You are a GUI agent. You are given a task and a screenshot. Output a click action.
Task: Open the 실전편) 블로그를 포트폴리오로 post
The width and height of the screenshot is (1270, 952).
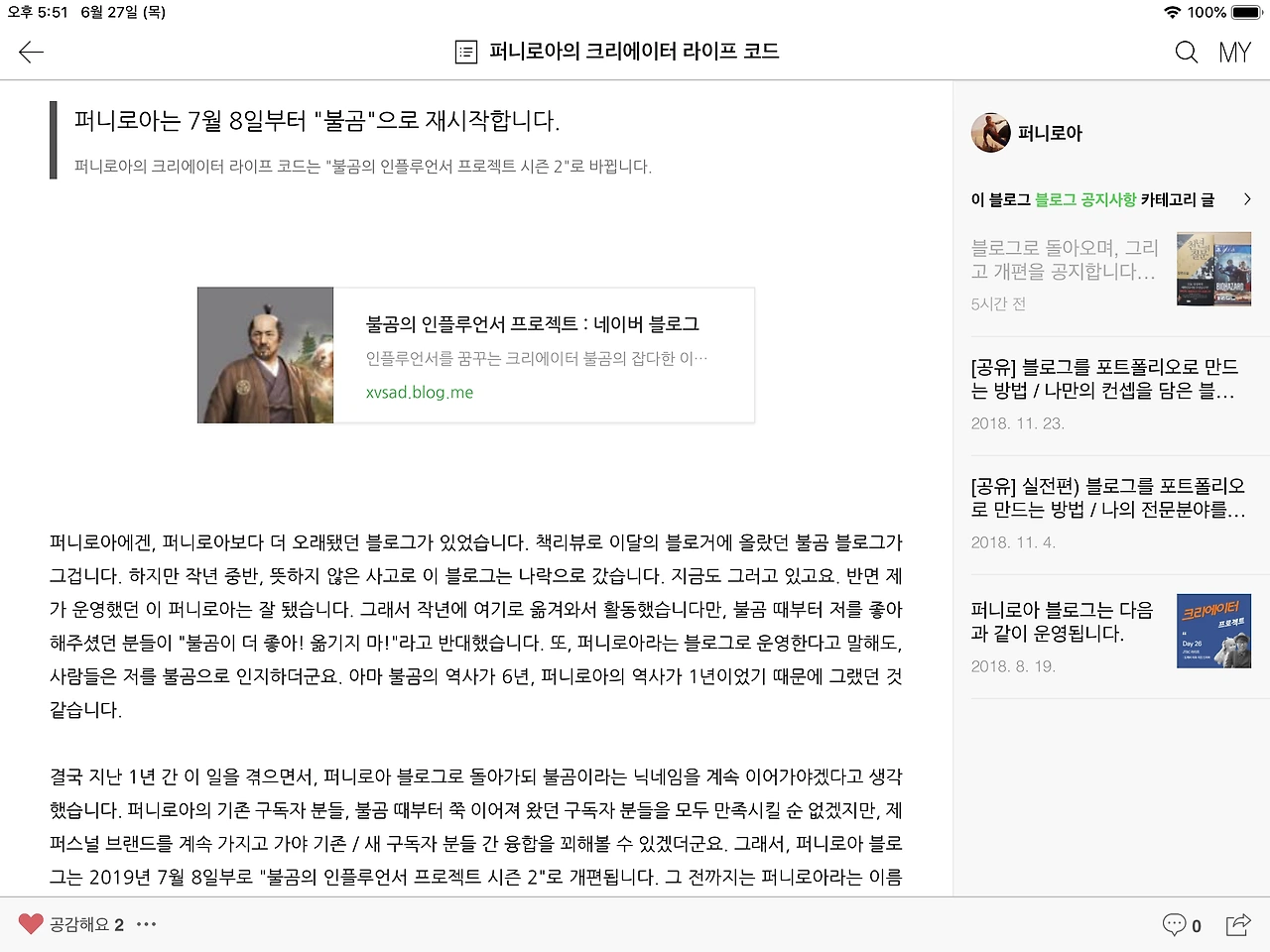pyautogui.click(x=1108, y=498)
